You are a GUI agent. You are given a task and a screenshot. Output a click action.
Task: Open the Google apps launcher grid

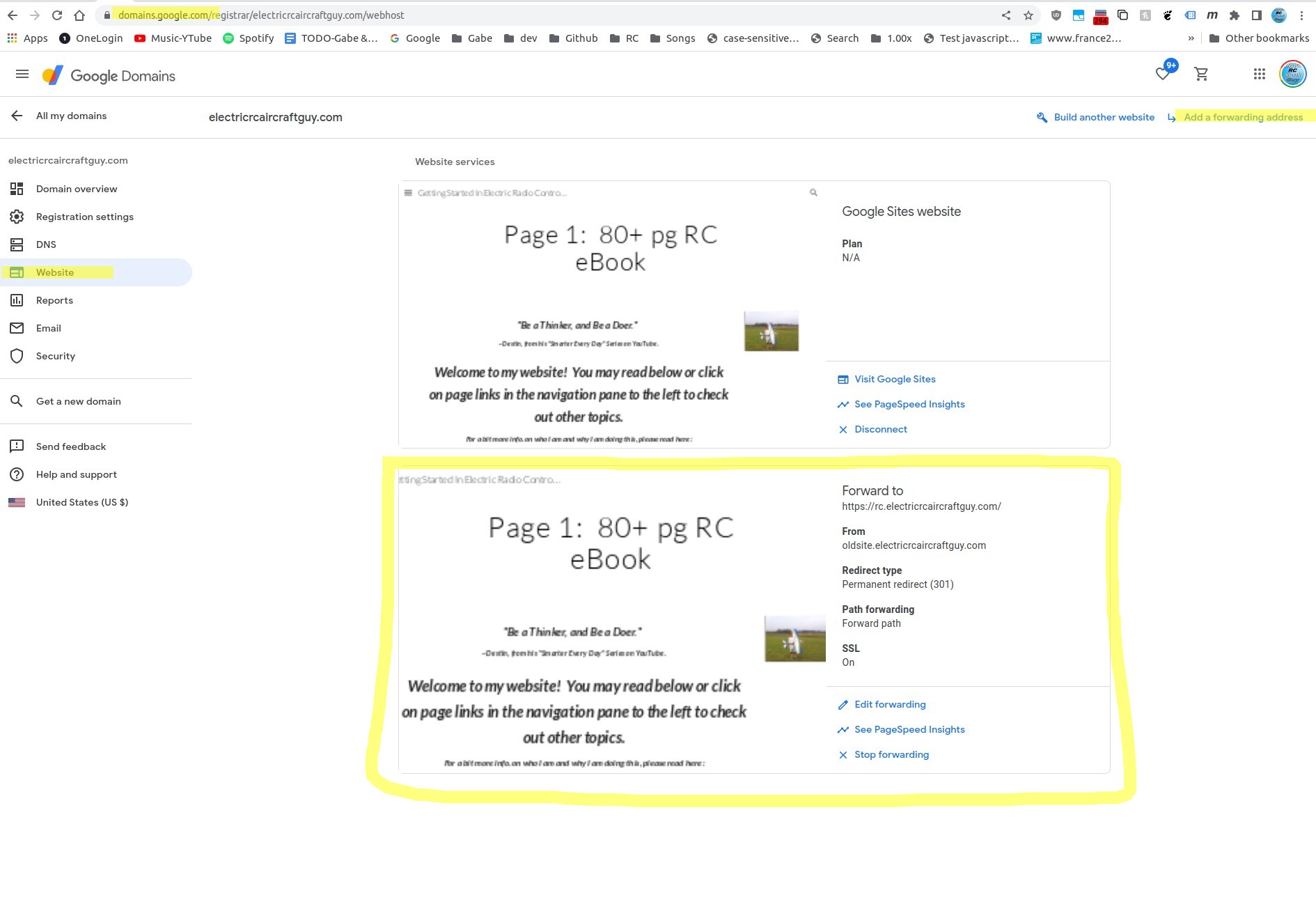coord(1258,74)
